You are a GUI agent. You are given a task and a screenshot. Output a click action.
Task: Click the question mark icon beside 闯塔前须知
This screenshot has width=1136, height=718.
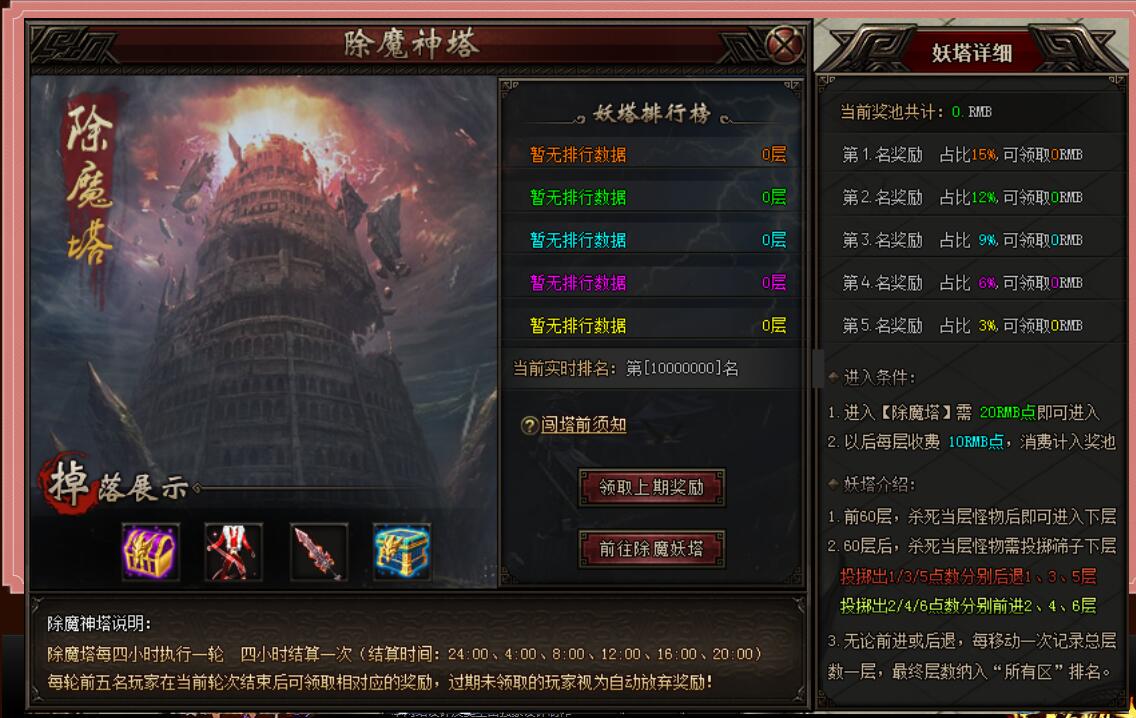point(530,425)
